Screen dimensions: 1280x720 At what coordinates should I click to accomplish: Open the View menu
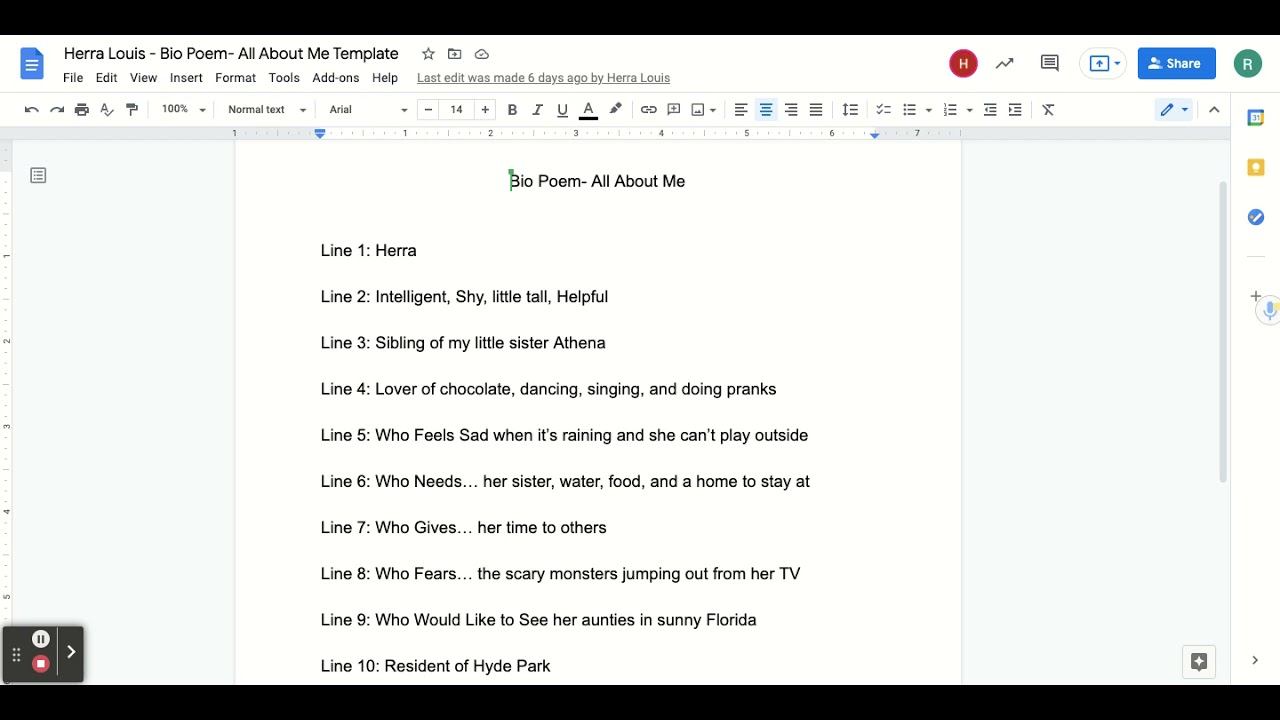[x=144, y=78]
